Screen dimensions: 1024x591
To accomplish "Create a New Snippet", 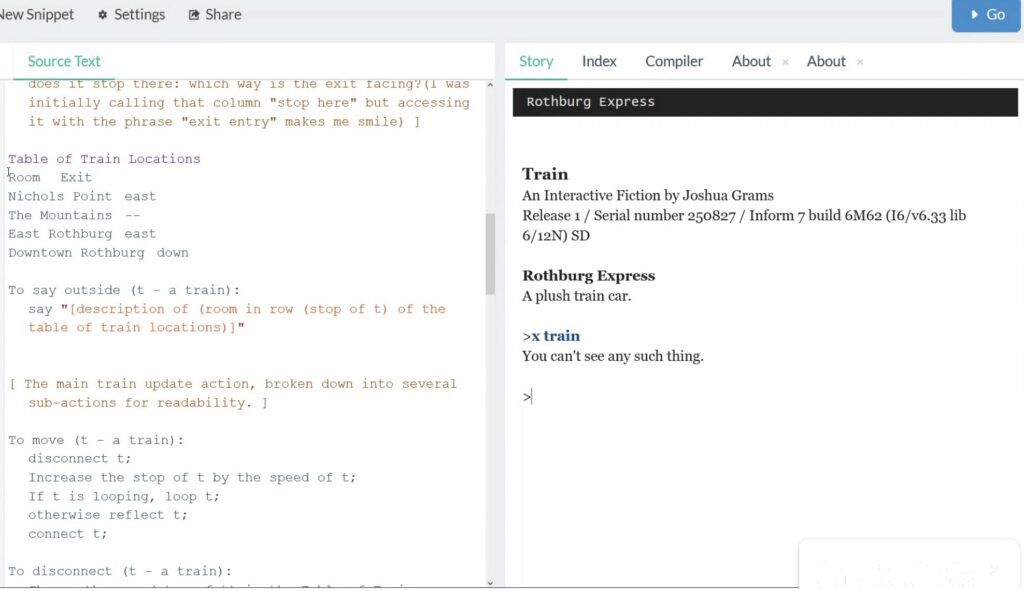I will pos(37,14).
